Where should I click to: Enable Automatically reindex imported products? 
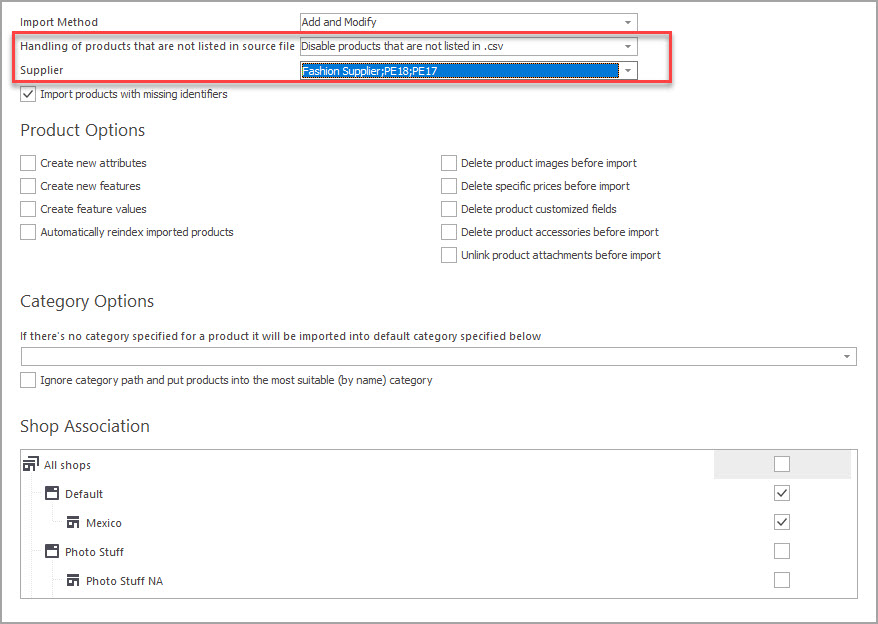pyautogui.click(x=28, y=232)
